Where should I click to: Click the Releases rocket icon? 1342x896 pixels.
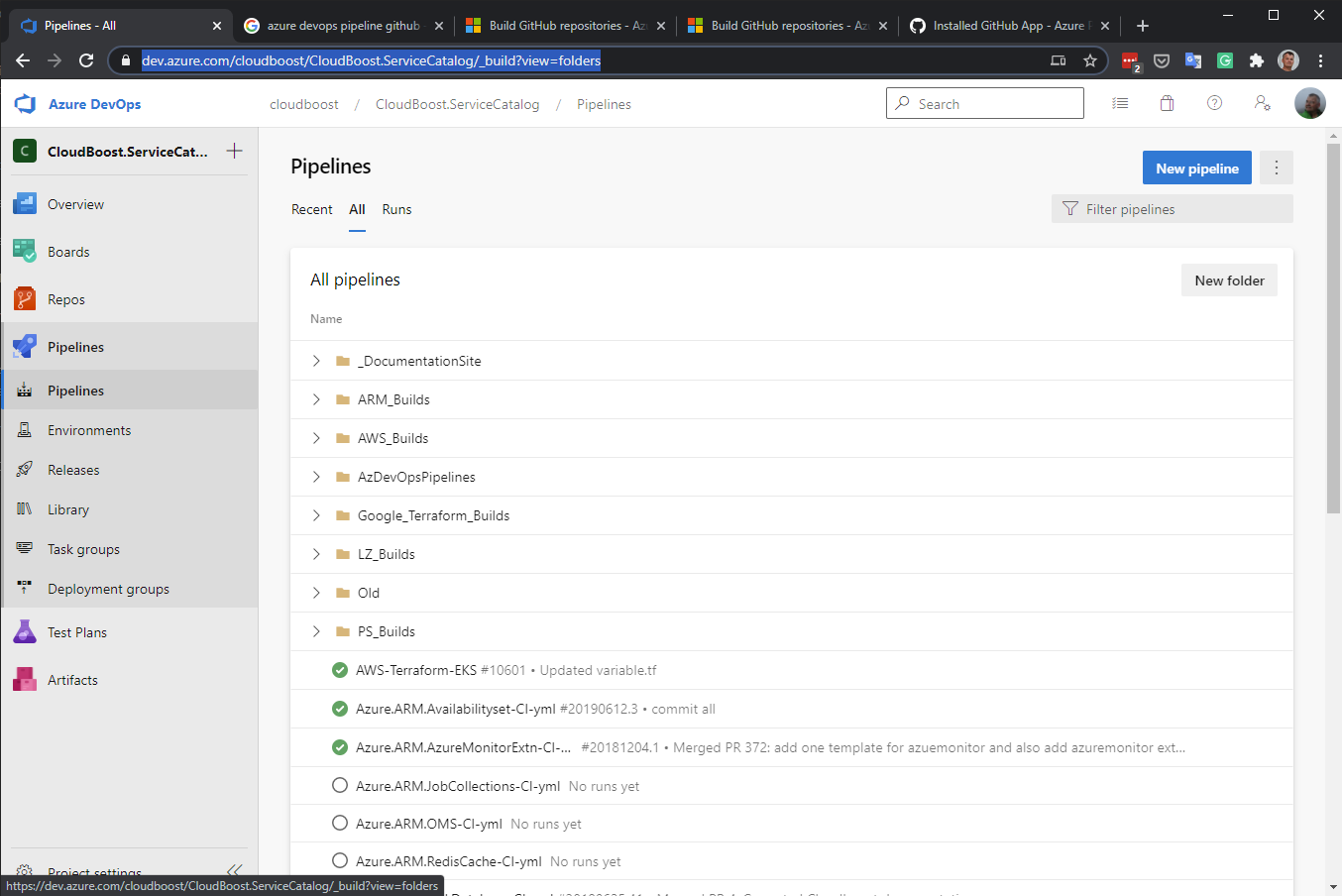(25, 469)
